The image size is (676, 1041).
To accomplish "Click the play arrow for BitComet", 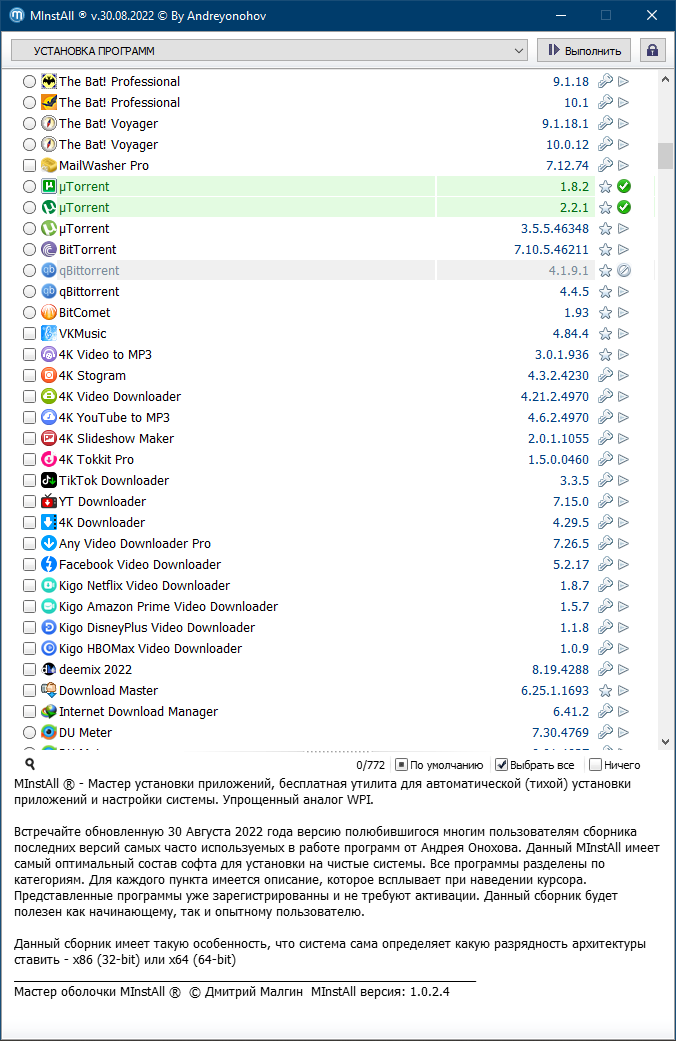I will pos(624,313).
